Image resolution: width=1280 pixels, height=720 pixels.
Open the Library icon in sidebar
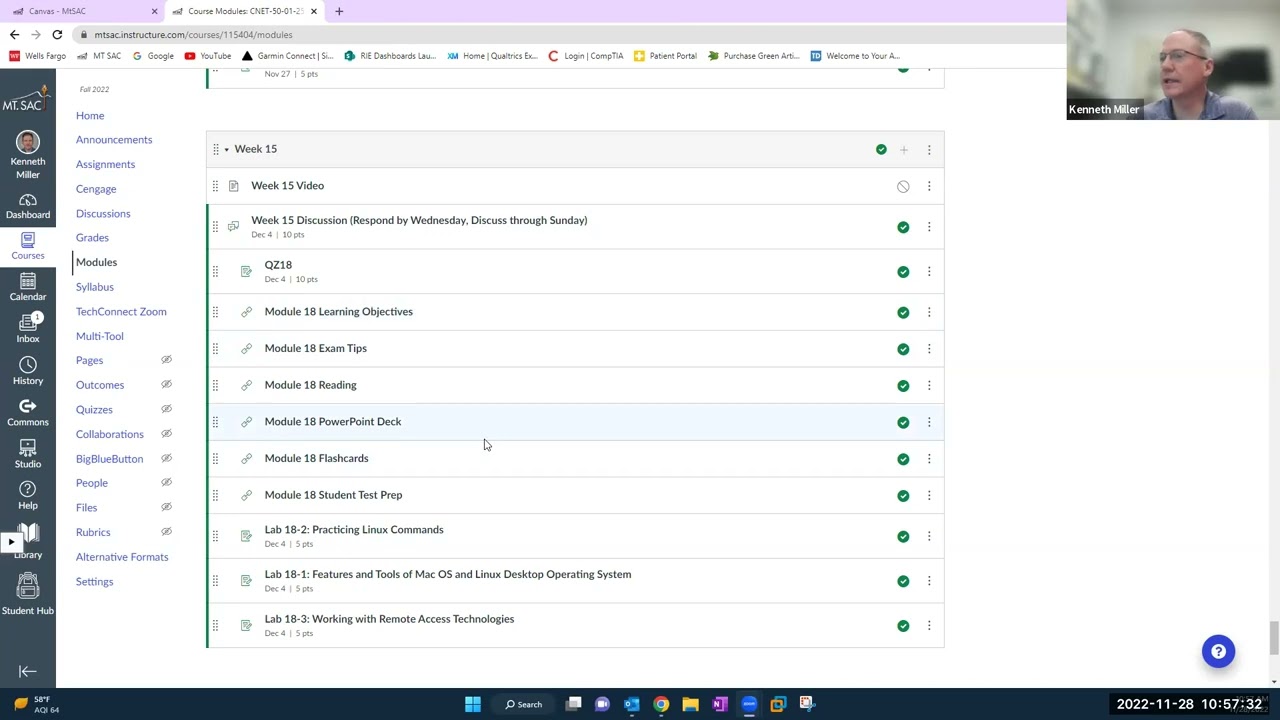click(x=28, y=542)
